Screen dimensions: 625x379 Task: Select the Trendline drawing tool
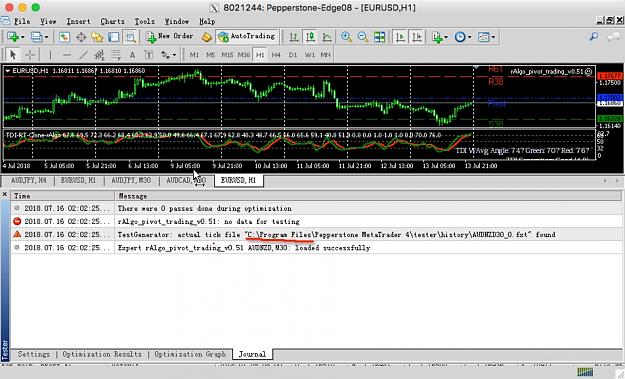[x=83, y=55]
